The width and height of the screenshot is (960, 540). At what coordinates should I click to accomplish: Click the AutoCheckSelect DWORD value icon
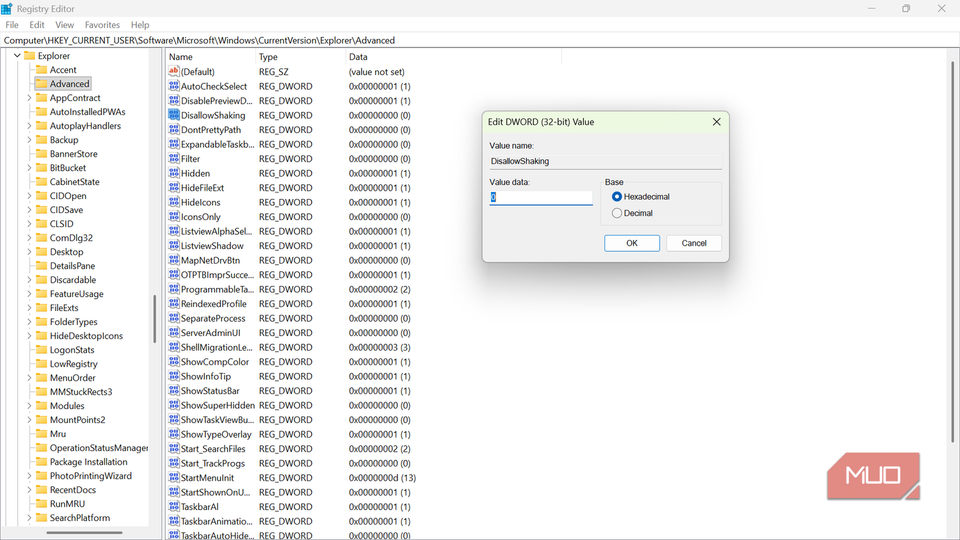[174, 86]
